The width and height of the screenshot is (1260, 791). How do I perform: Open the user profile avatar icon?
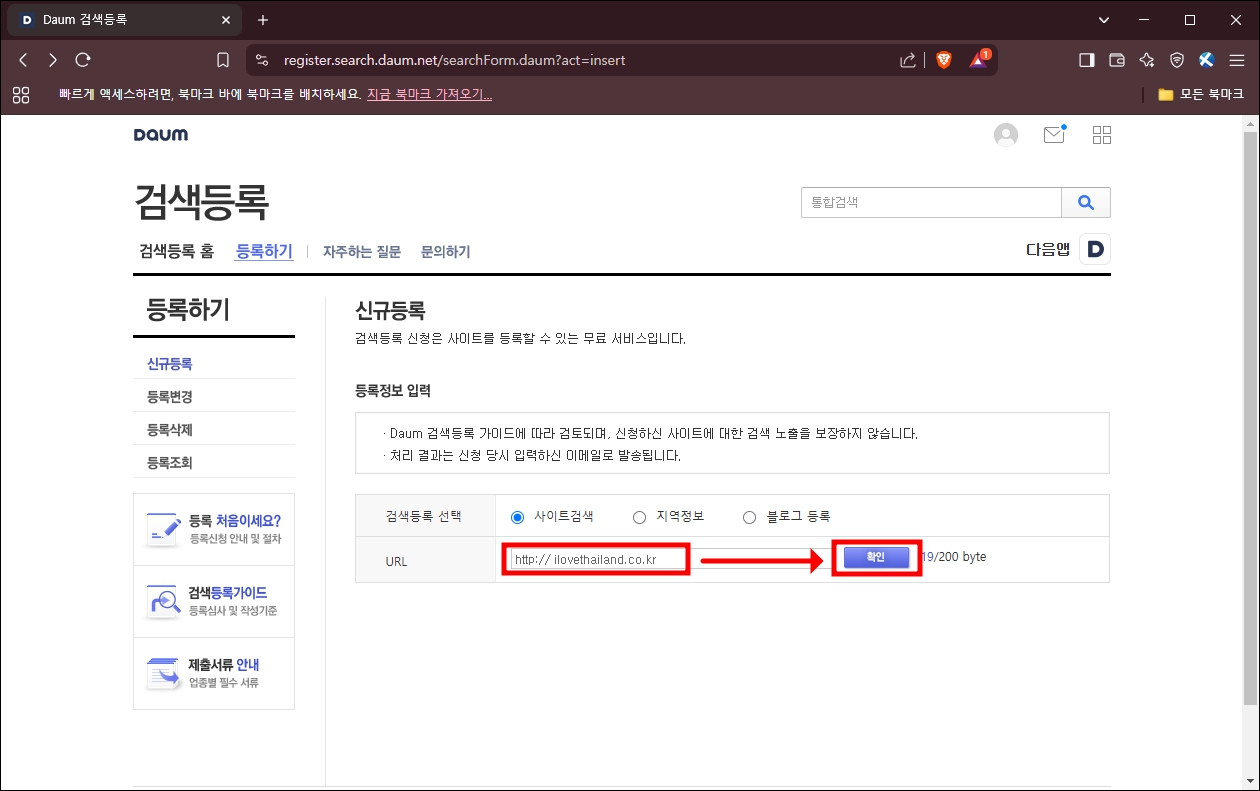coord(1006,135)
